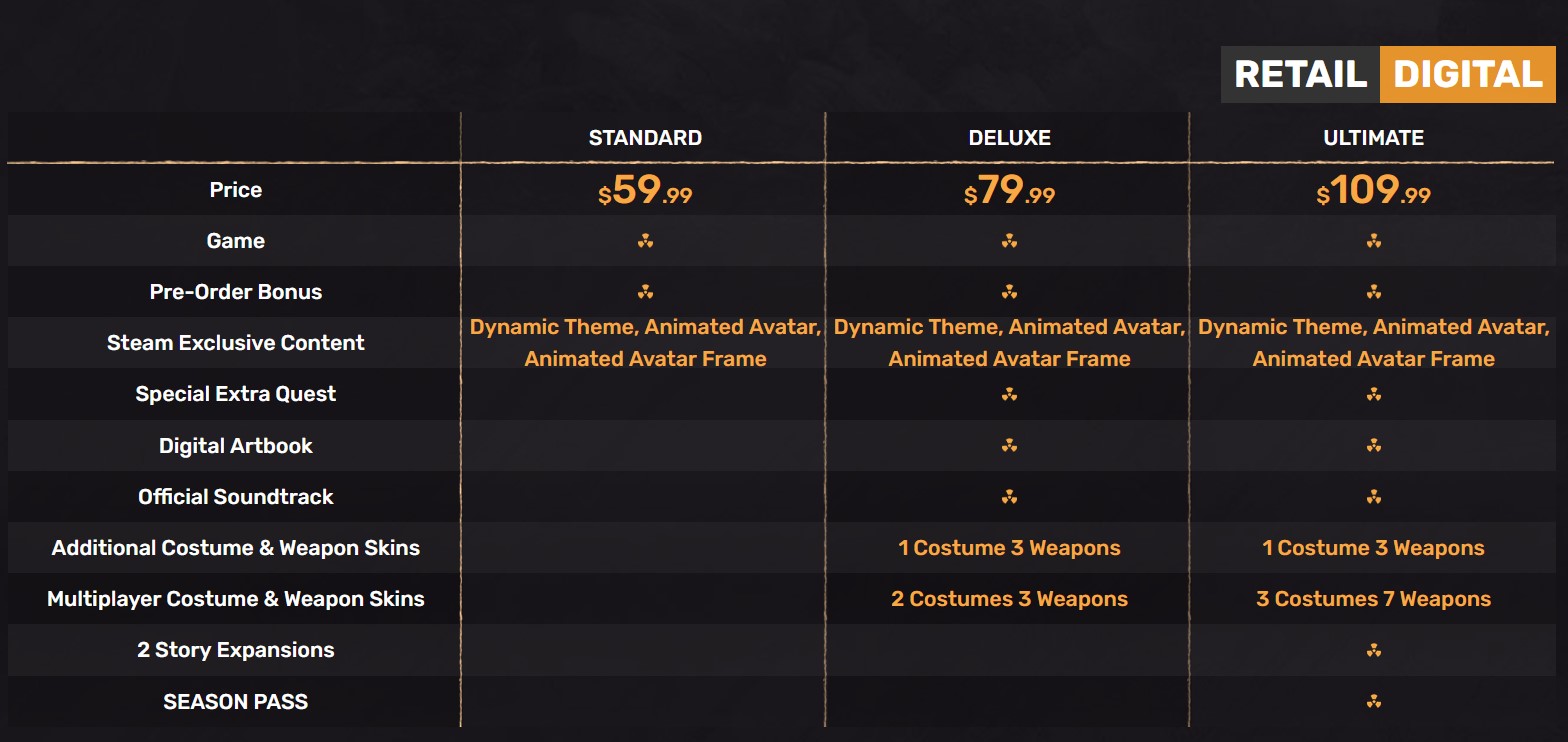
Task: Click the Deluxe Special Extra Quest icon
Action: pyautogui.click(x=1009, y=394)
